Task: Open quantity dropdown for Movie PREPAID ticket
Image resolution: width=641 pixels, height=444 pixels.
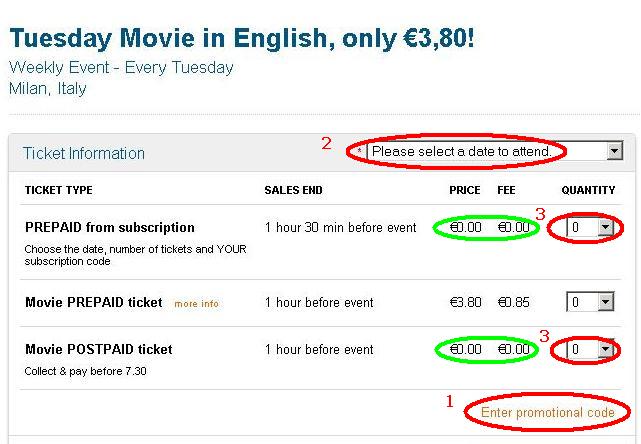Action: point(590,302)
